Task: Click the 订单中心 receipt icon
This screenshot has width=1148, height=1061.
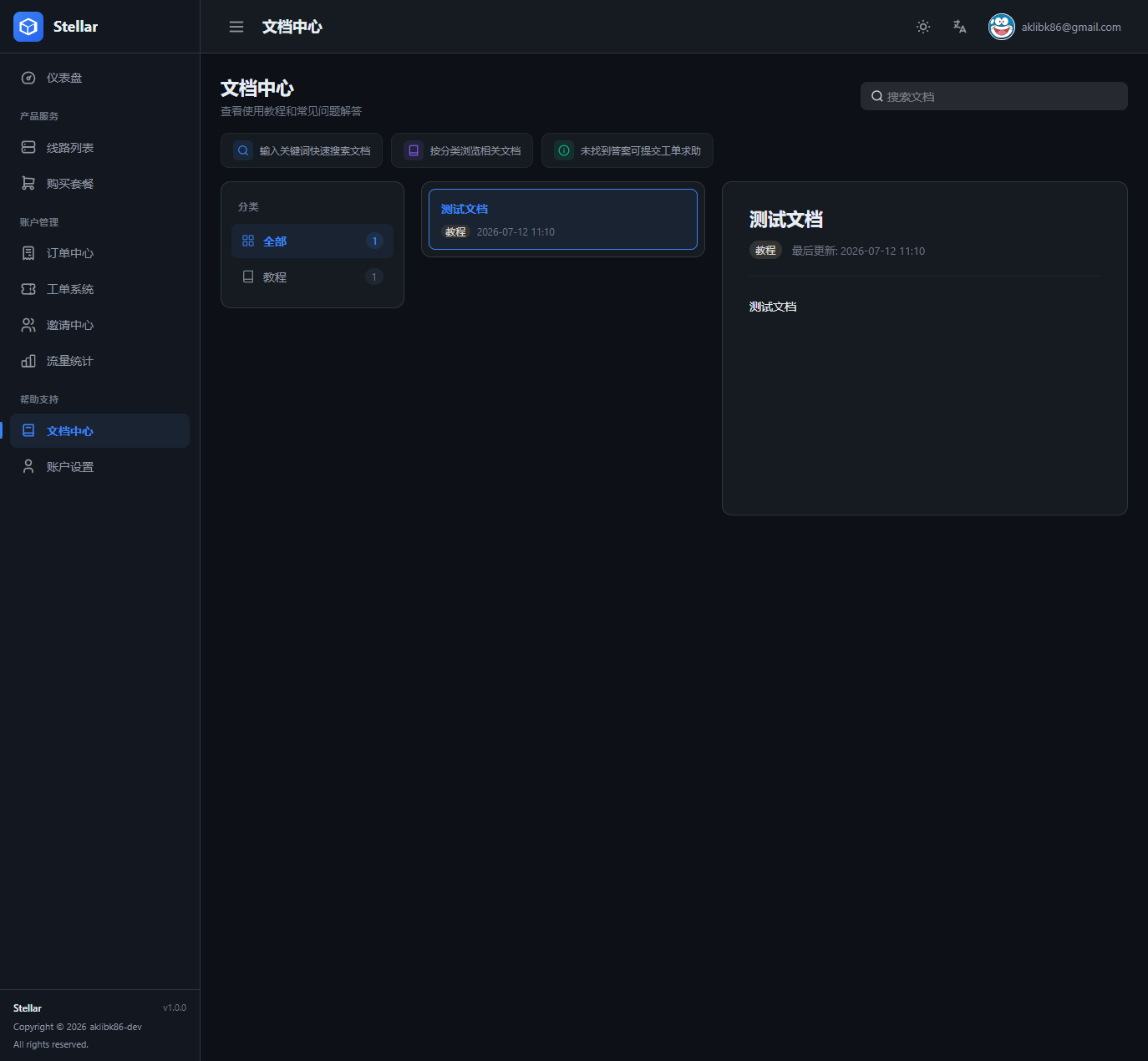Action: point(28,253)
